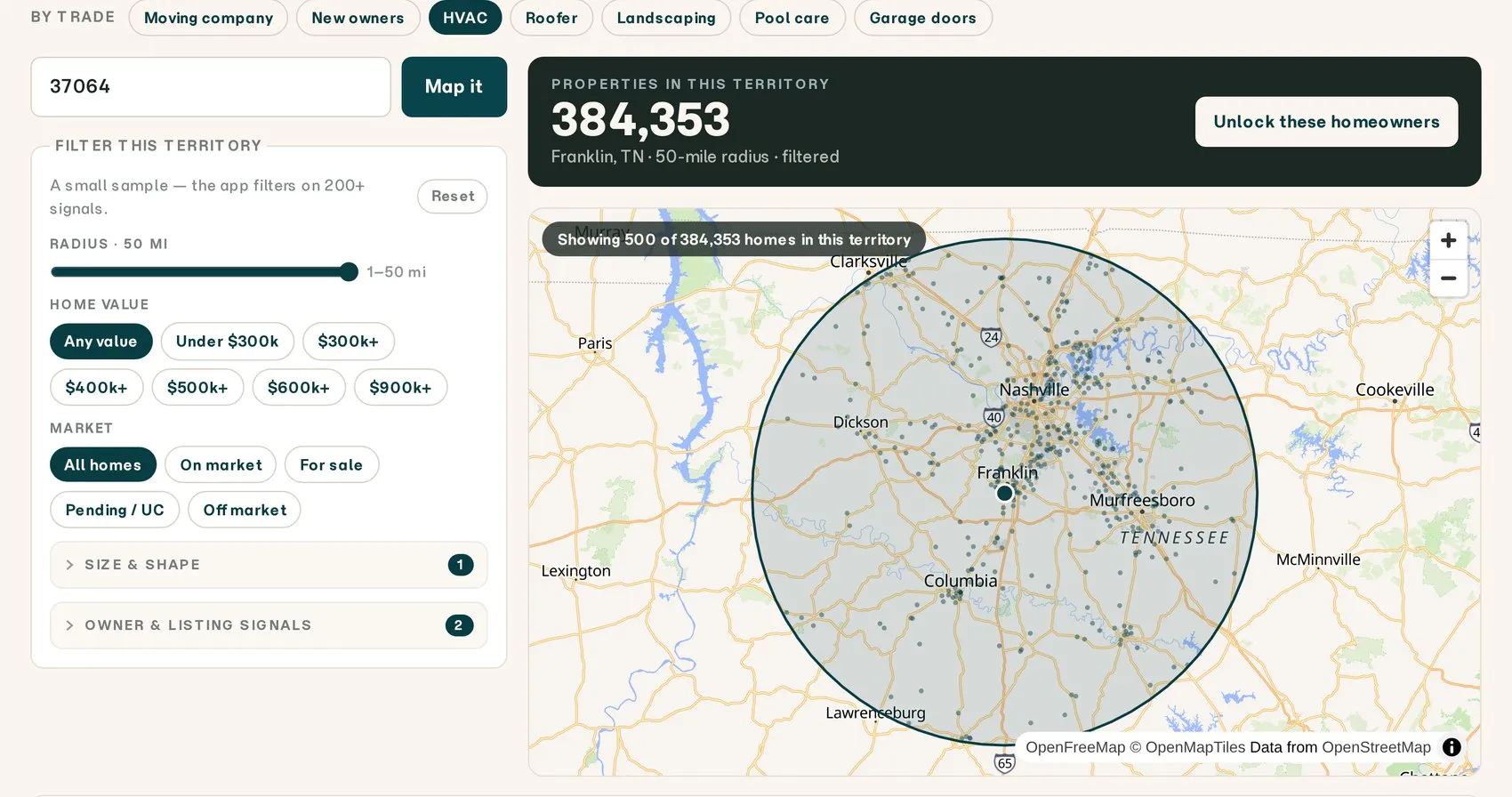Select the Off market filter
The width and height of the screenshot is (1512, 797).
click(x=245, y=510)
